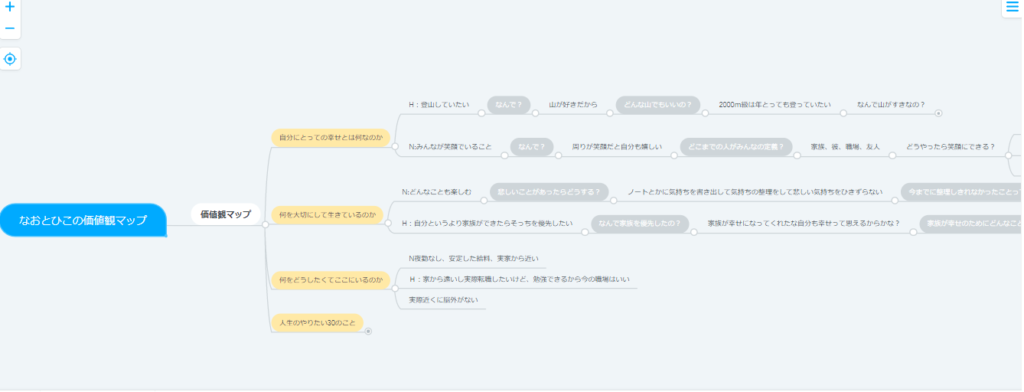Select the 価値観マップ node
The height and width of the screenshot is (392, 1024).
(x=225, y=214)
